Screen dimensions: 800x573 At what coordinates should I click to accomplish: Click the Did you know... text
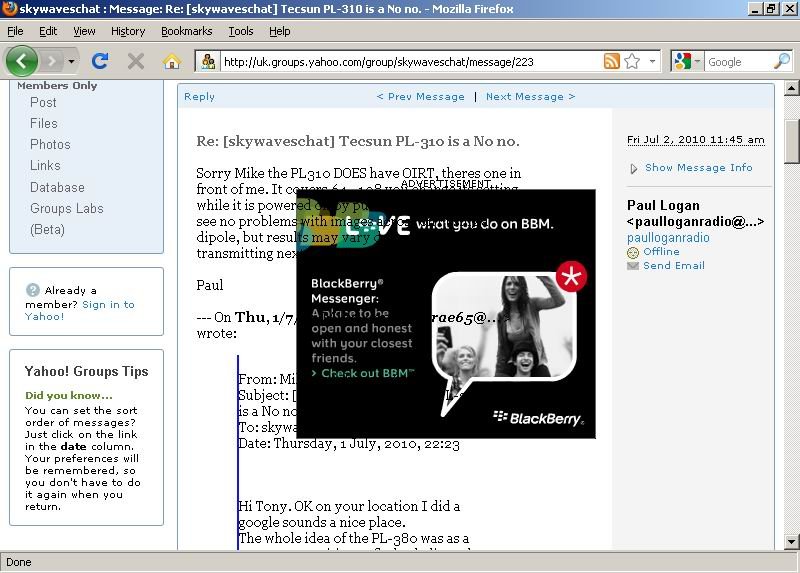[x=69, y=395]
